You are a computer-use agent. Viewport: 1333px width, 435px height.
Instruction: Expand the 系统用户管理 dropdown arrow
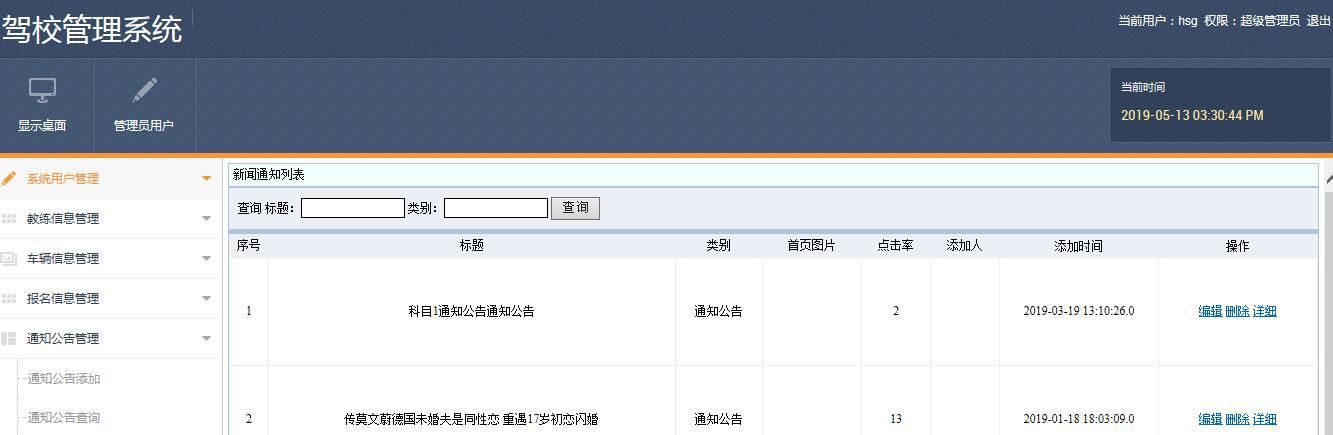(x=207, y=179)
